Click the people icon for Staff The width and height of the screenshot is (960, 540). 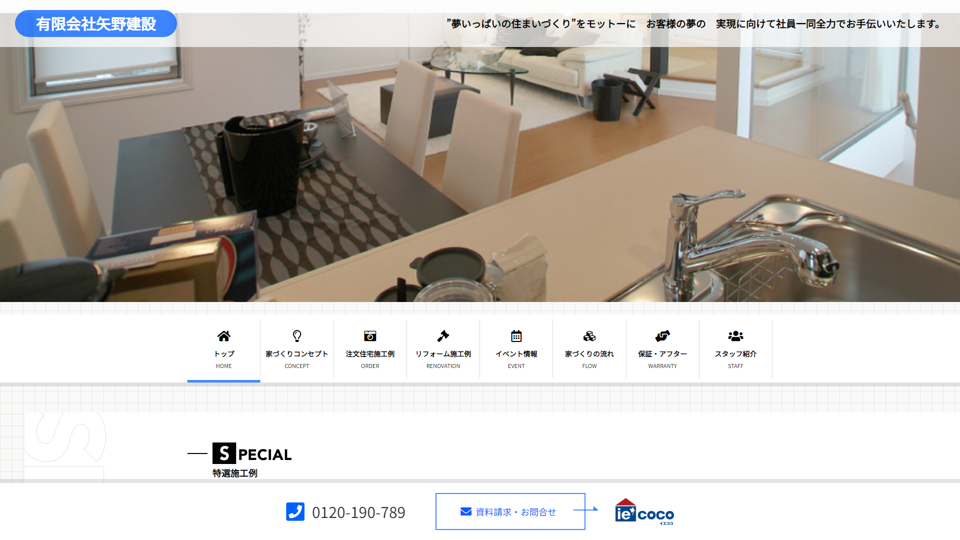coord(735,336)
